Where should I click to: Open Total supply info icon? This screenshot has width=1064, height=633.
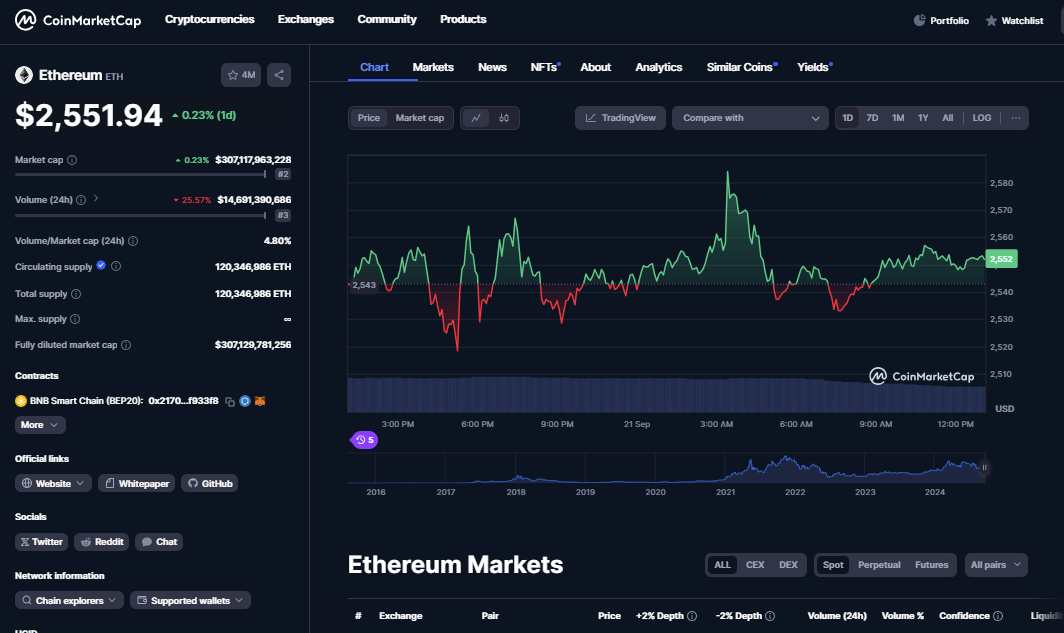click(x=76, y=294)
